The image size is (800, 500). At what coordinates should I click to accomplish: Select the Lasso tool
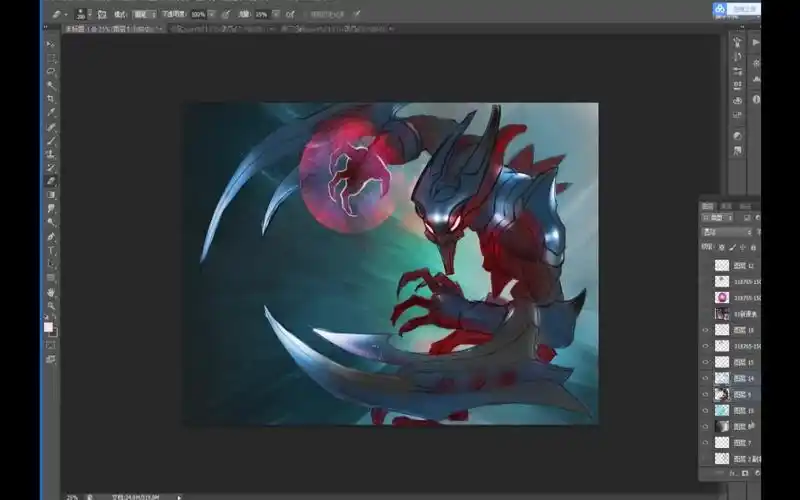(50, 72)
